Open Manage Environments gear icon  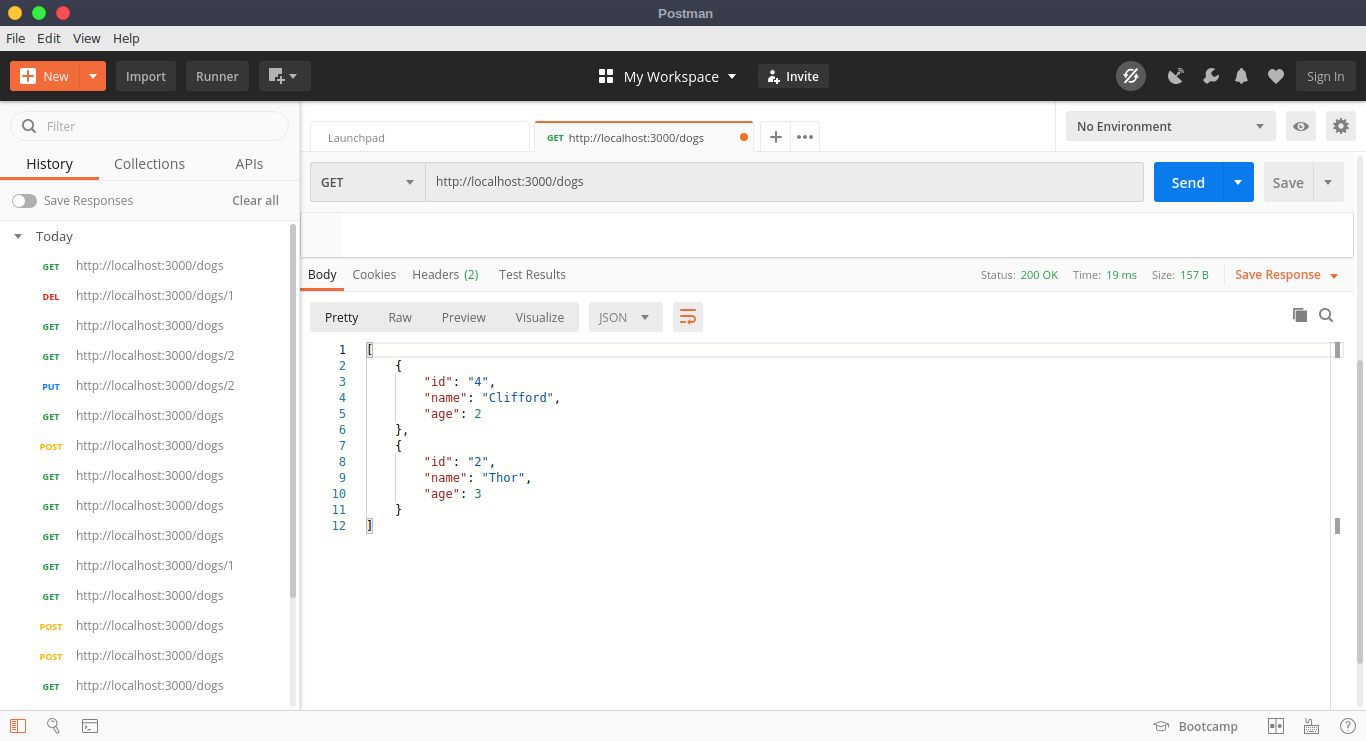1340,126
